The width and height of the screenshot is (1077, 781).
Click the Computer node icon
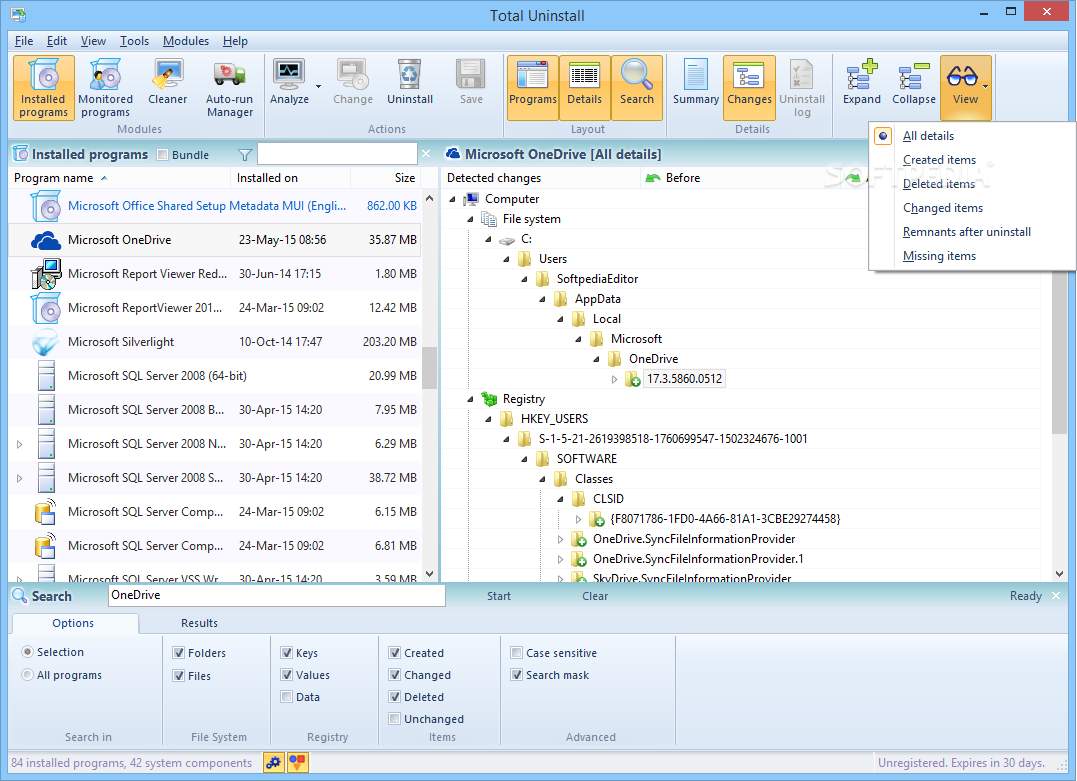(x=471, y=199)
